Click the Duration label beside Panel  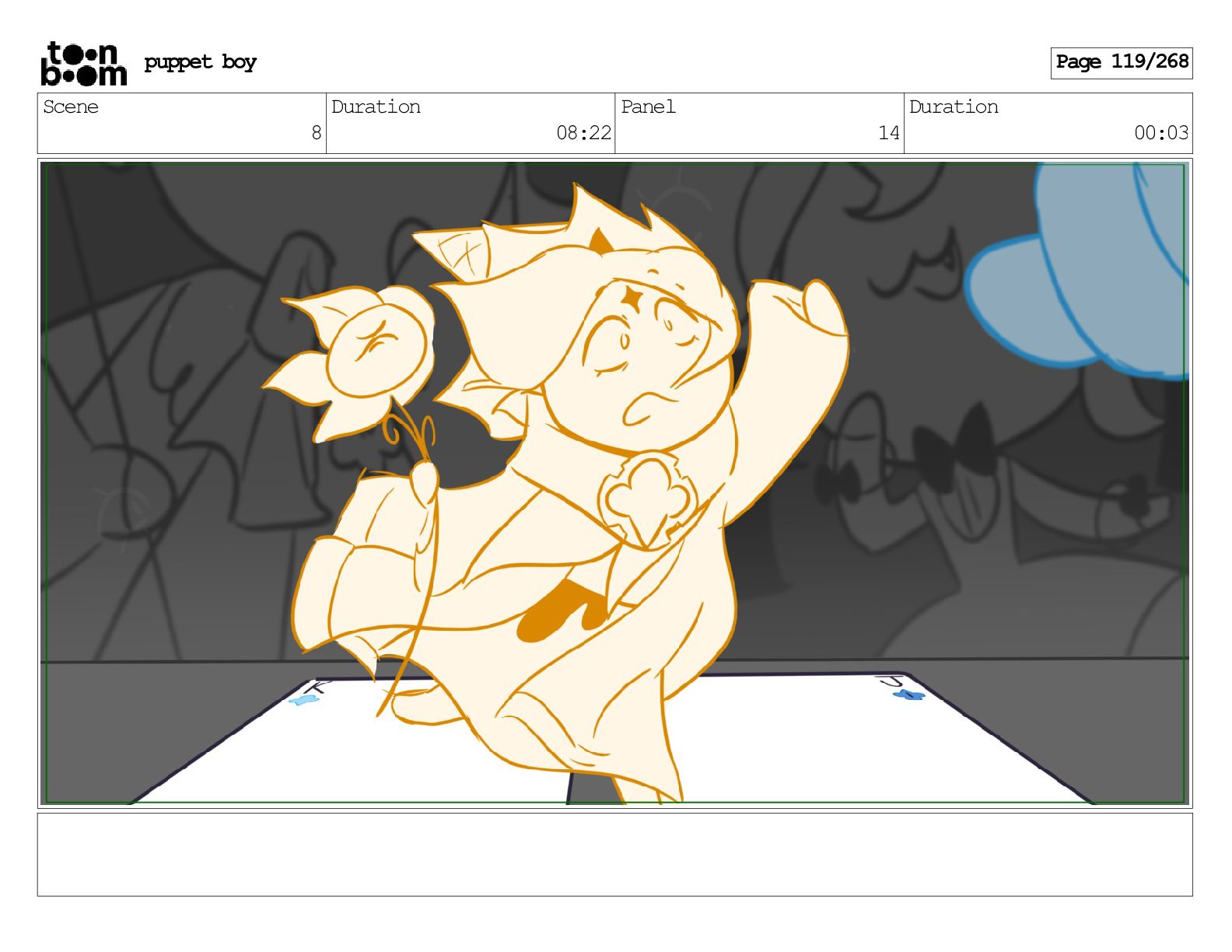pyautogui.click(x=954, y=107)
